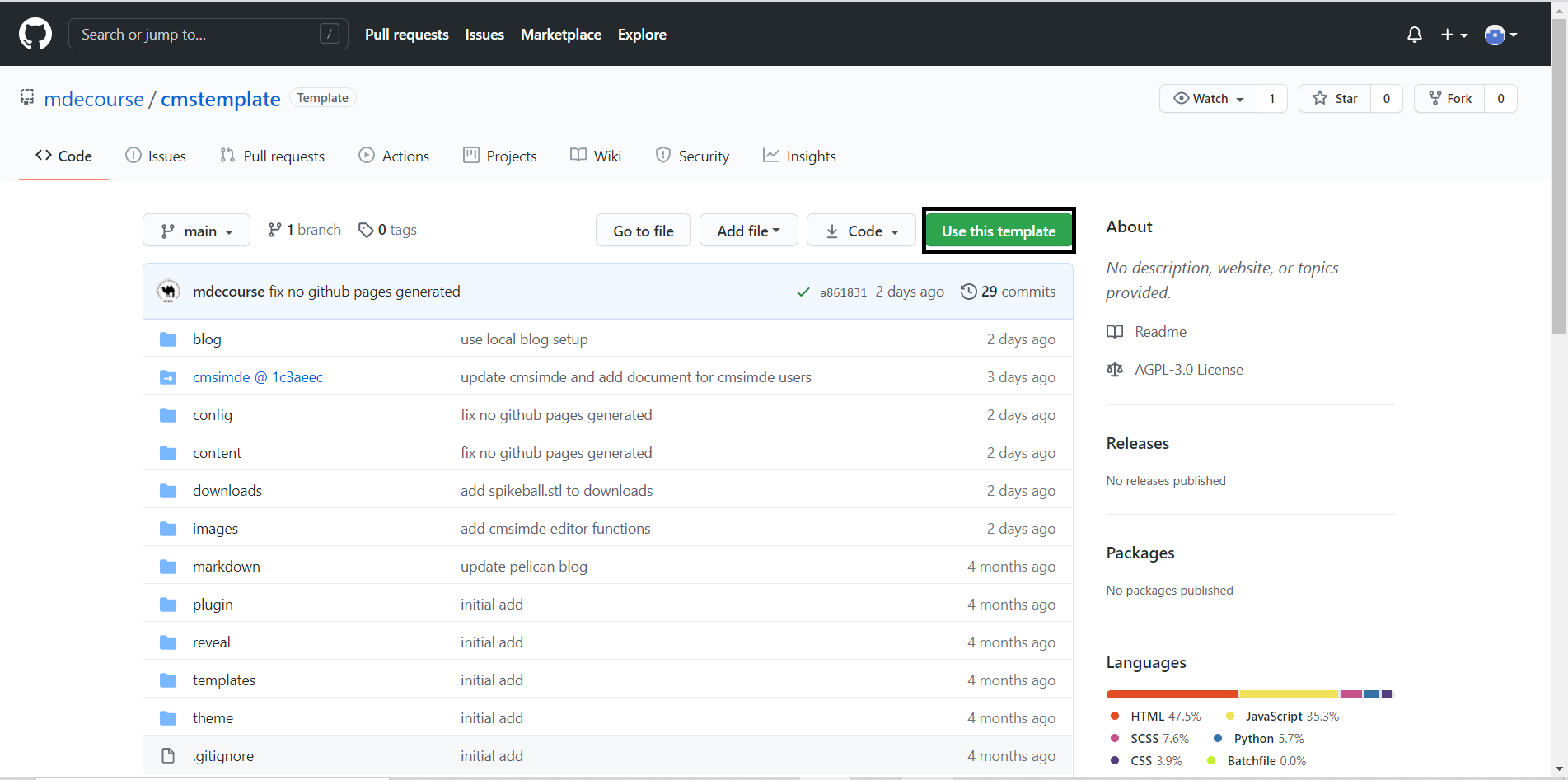Click the yellow JavaScript language bar segment
Image resolution: width=1568 pixels, height=780 pixels.
tap(1290, 694)
